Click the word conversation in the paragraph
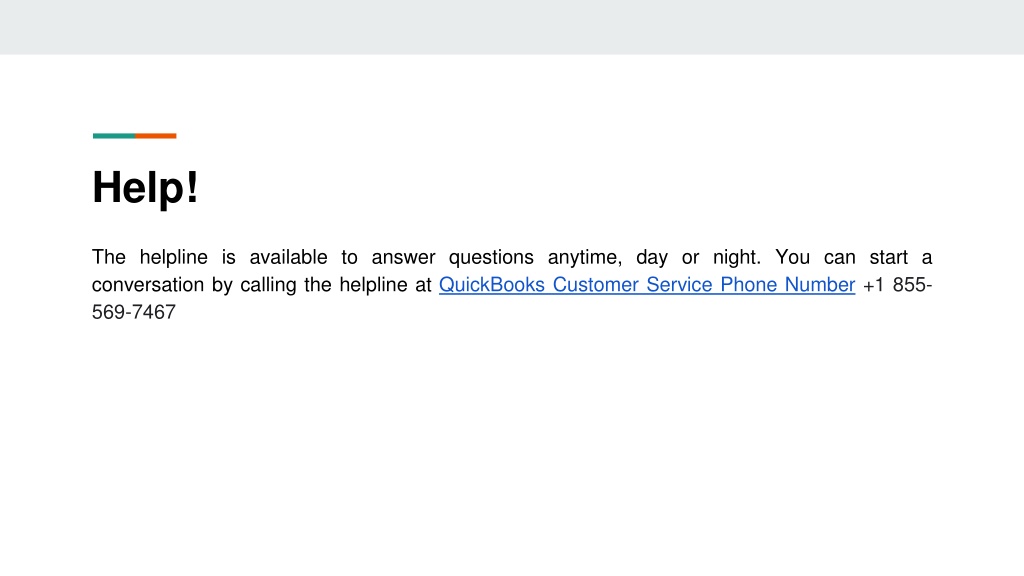The image size is (1024, 576). (148, 285)
